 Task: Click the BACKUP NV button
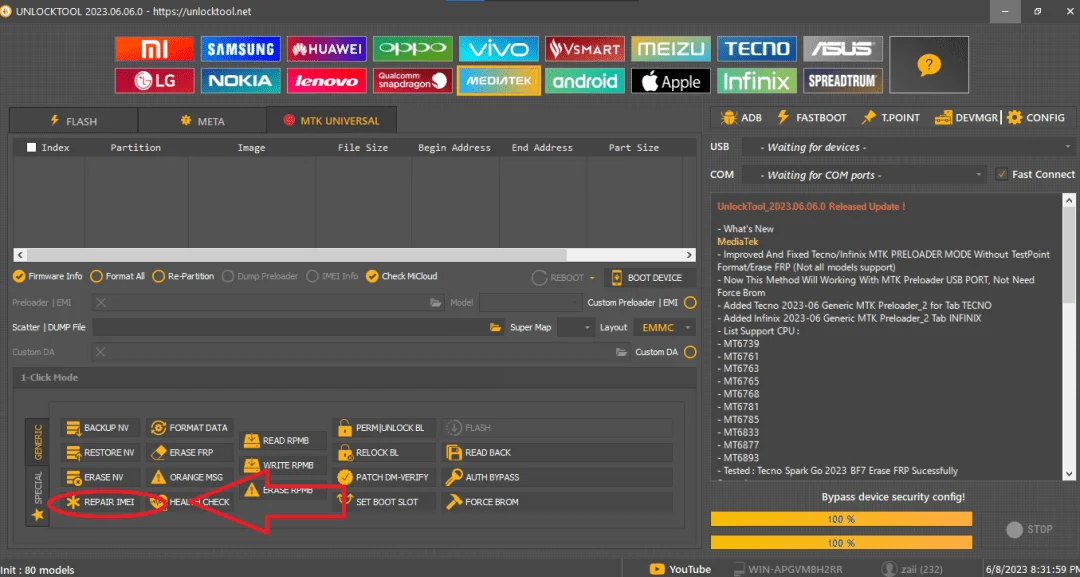(101, 428)
